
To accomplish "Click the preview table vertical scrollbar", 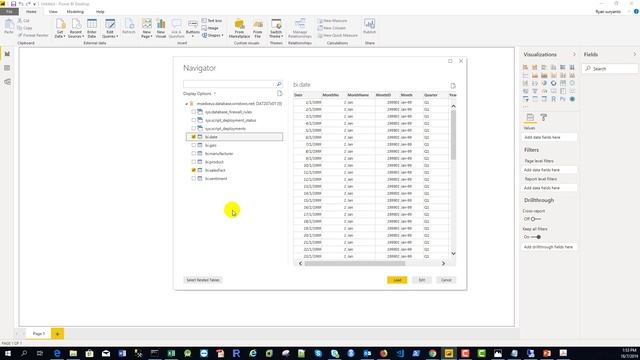I will (453, 135).
